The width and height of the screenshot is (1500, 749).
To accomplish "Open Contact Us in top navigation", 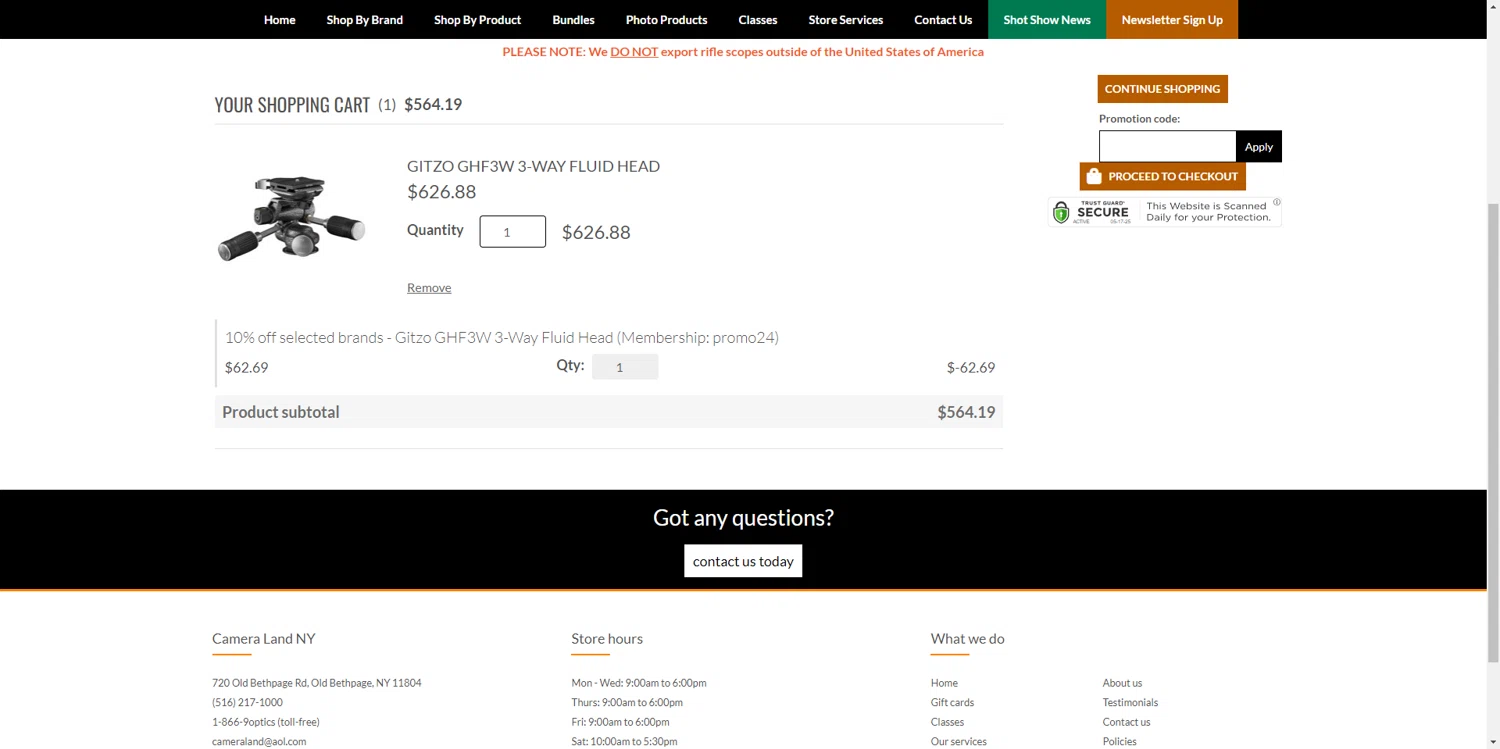I will [942, 19].
